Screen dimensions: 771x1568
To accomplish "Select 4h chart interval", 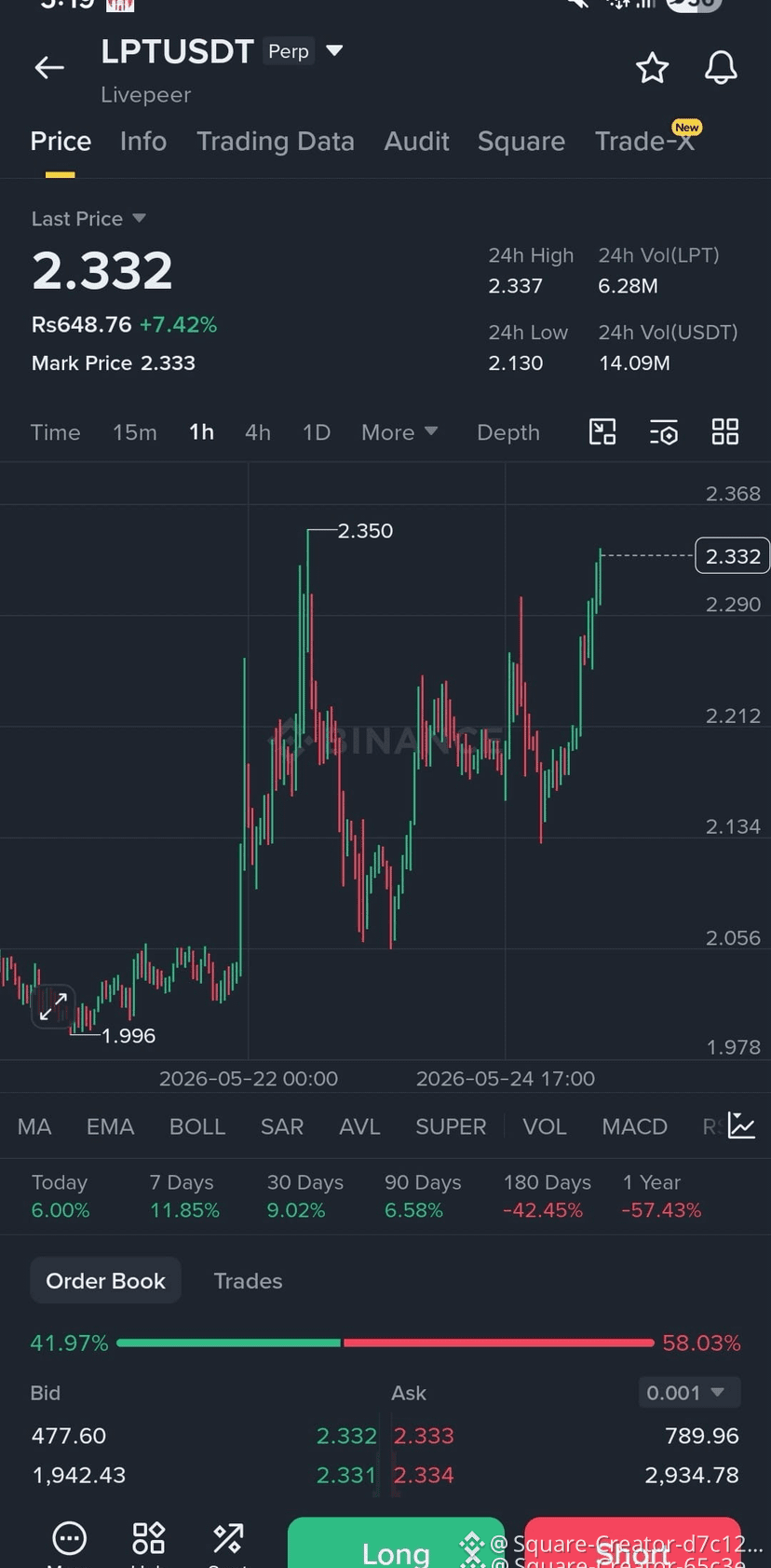I will coord(258,432).
